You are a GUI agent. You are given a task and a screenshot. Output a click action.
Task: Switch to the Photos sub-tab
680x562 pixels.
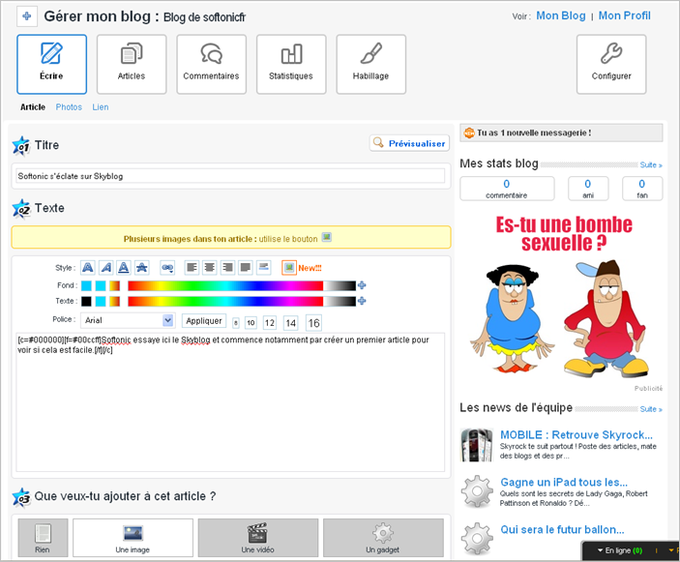[69, 107]
